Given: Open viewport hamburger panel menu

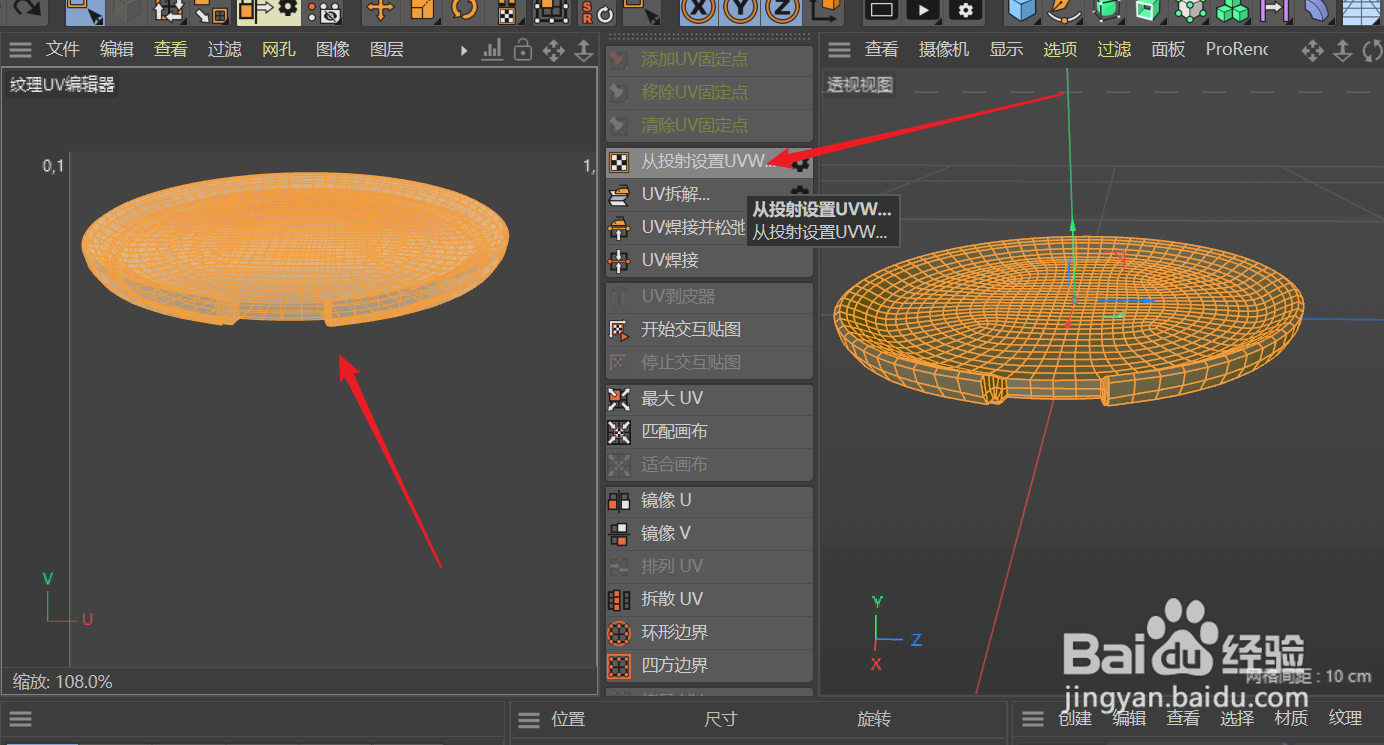Looking at the screenshot, I should point(840,50).
